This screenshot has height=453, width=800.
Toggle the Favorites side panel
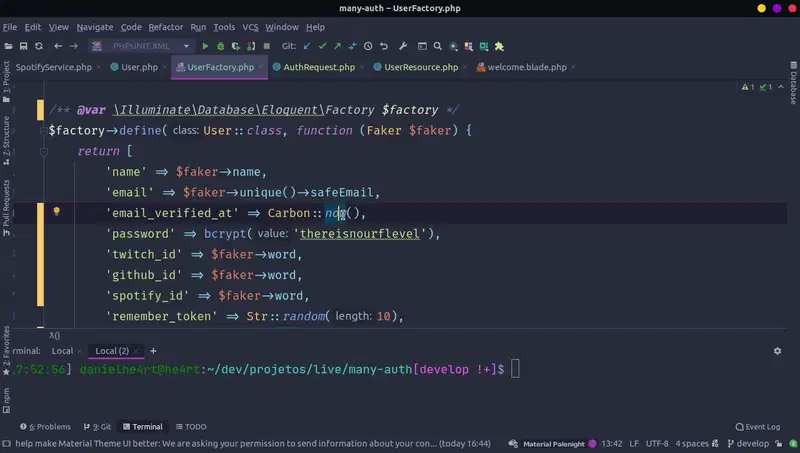(x=6, y=350)
